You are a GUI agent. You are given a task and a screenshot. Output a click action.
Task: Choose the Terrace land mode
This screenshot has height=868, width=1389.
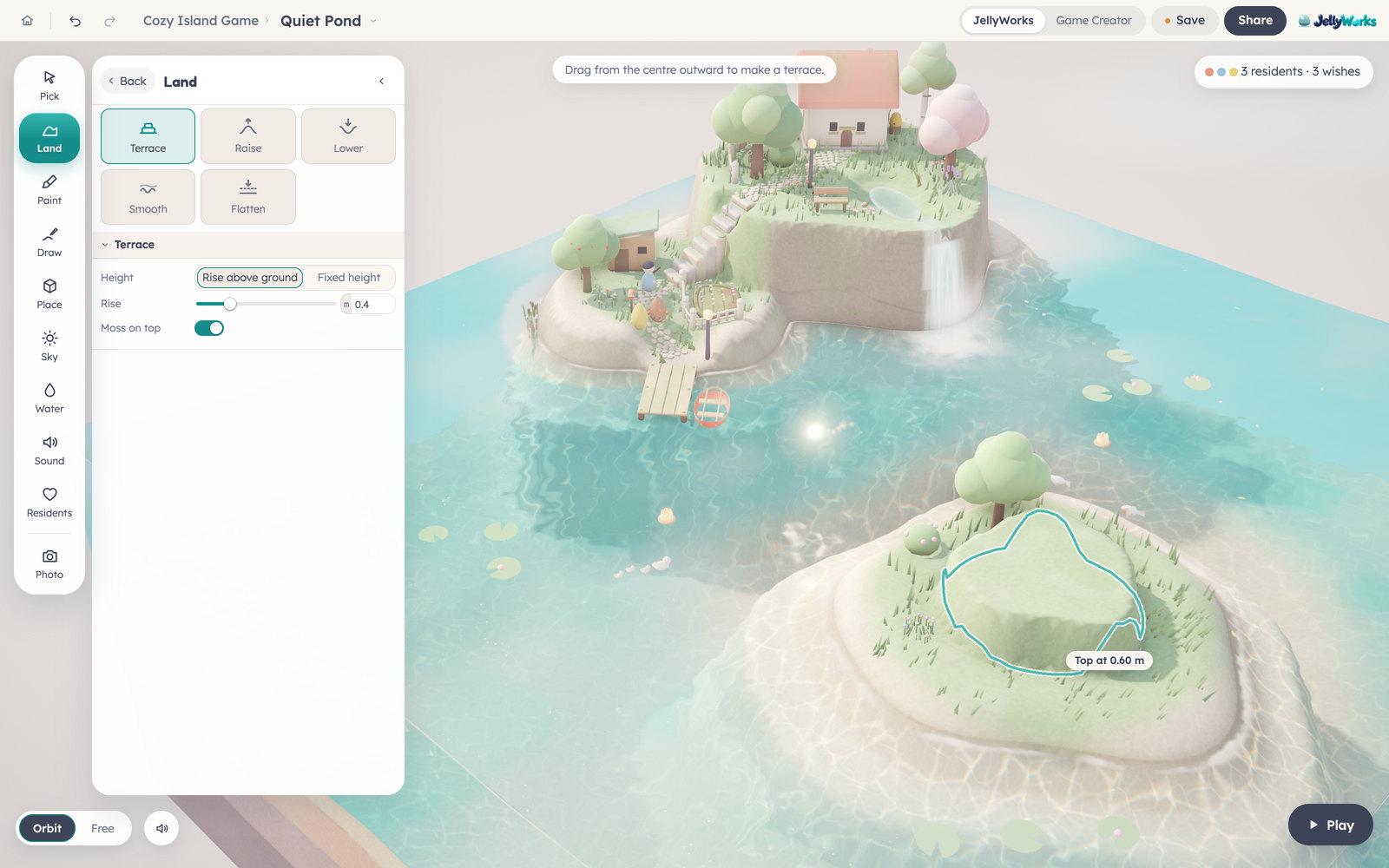point(148,136)
